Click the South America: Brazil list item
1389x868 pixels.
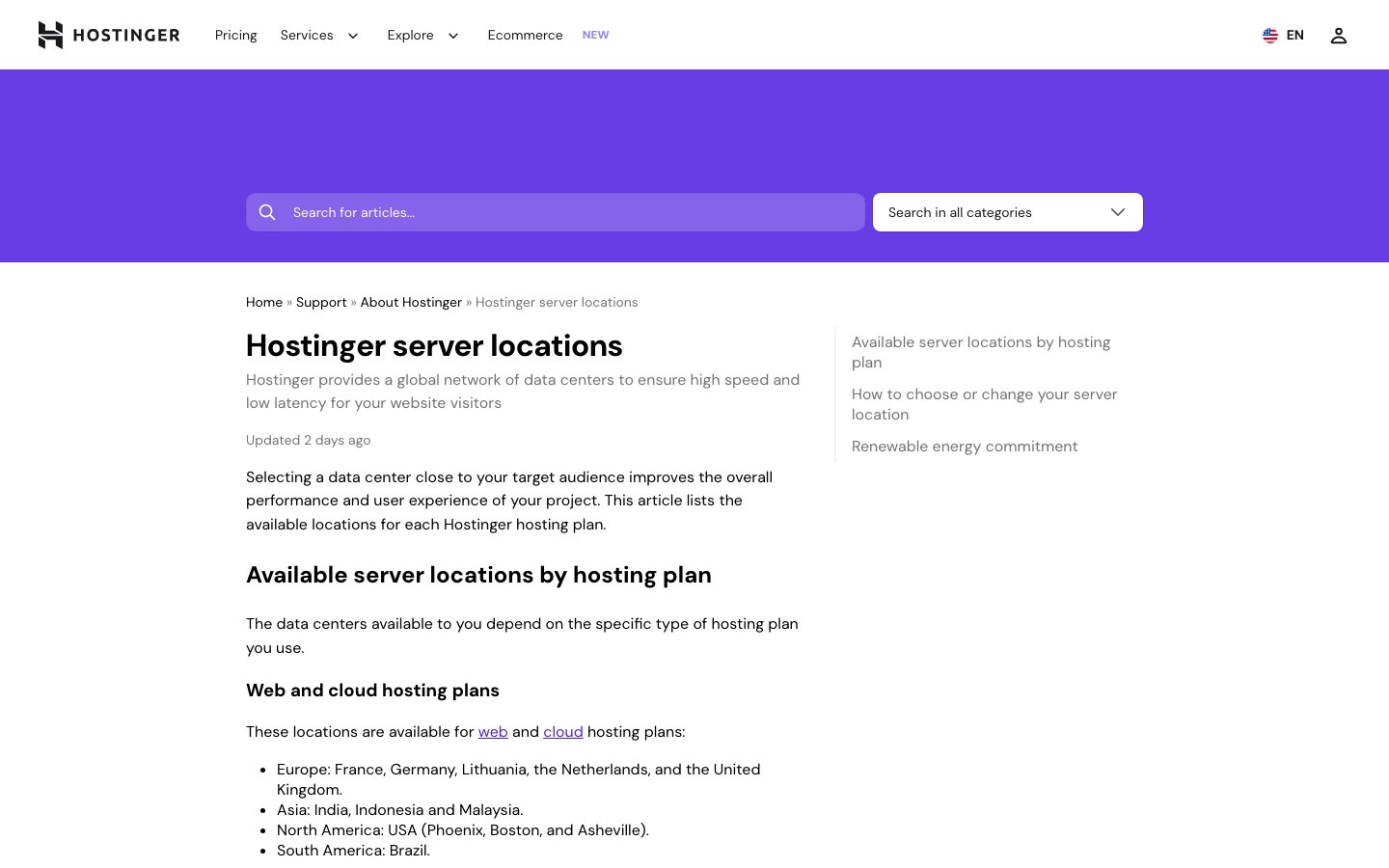353,851
